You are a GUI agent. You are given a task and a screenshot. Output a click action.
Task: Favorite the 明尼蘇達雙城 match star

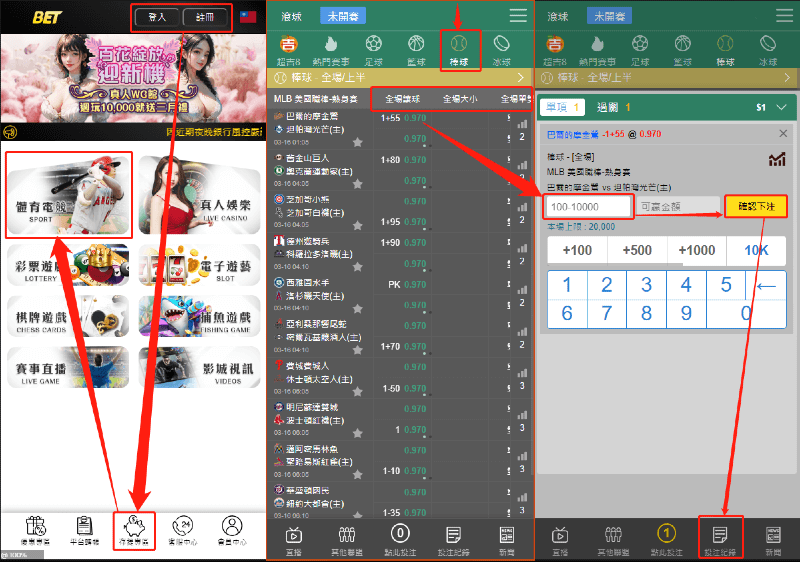358,433
